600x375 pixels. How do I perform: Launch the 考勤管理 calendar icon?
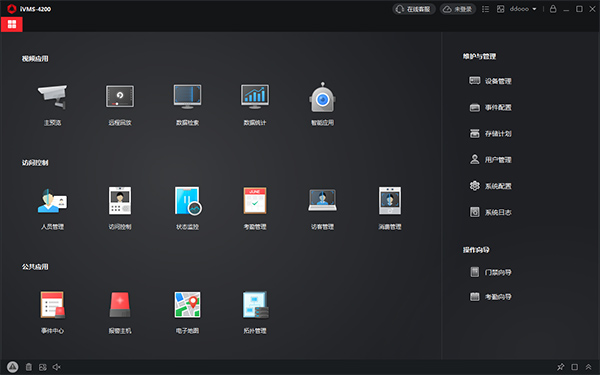coord(255,201)
